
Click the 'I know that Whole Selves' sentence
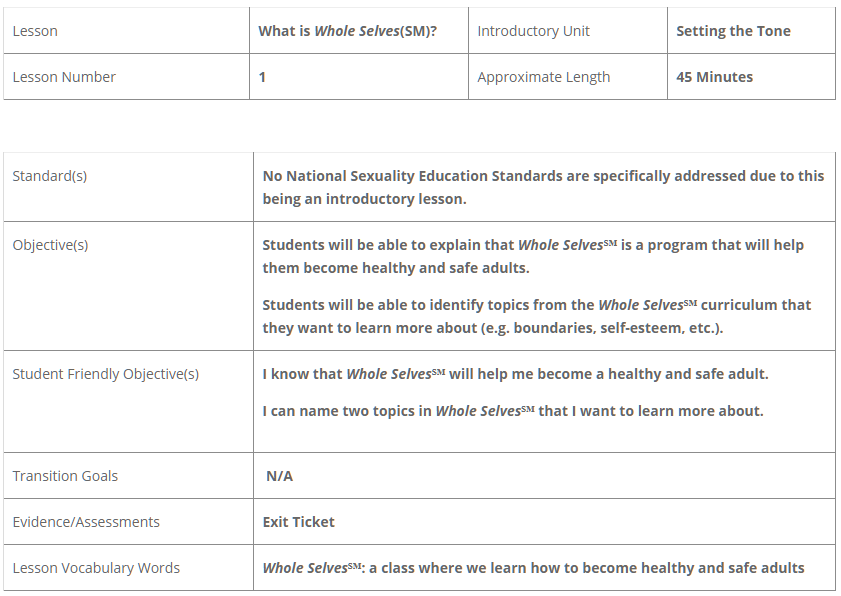pyautogui.click(x=515, y=374)
